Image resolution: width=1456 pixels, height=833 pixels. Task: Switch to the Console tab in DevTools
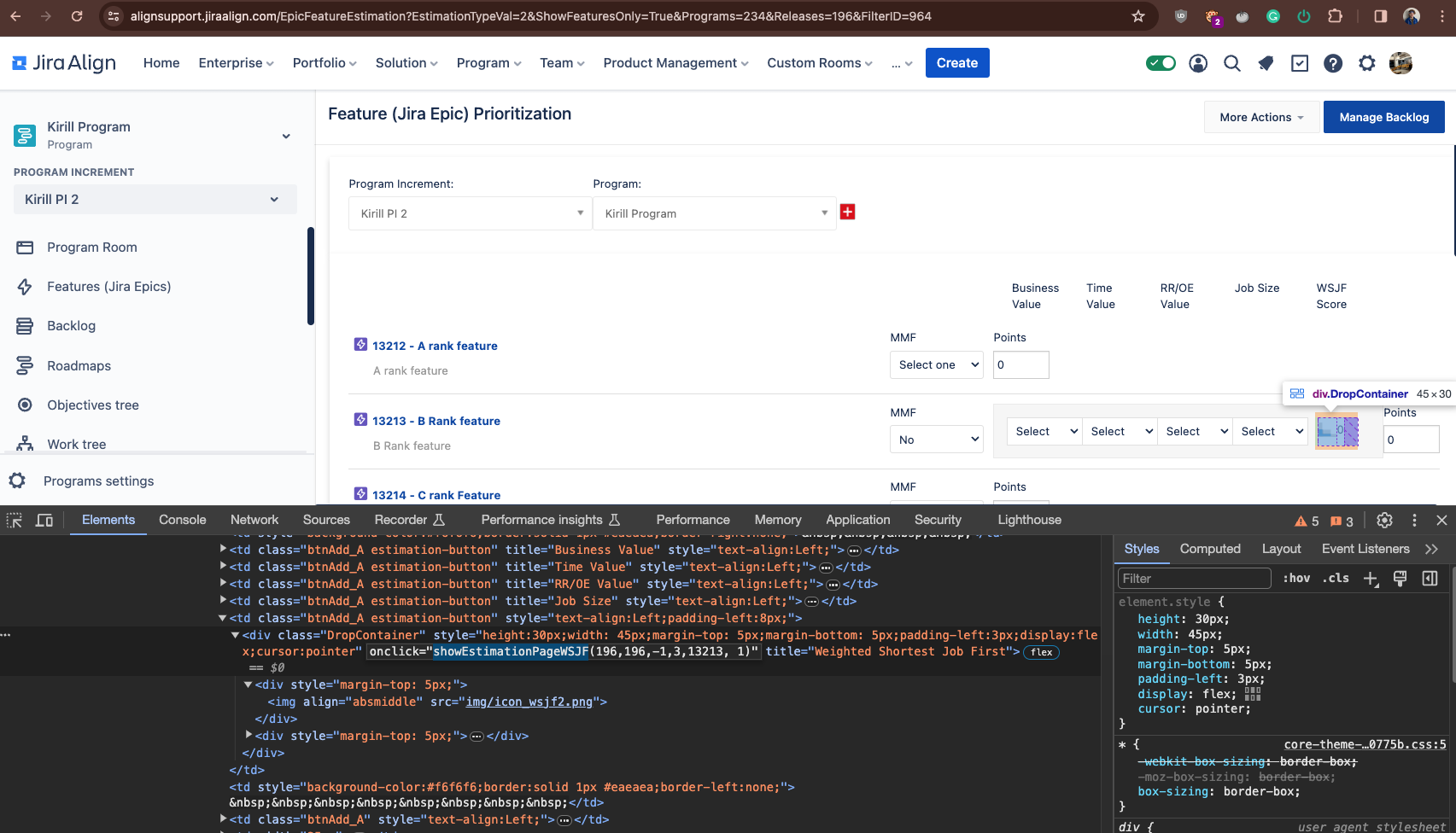(x=182, y=520)
